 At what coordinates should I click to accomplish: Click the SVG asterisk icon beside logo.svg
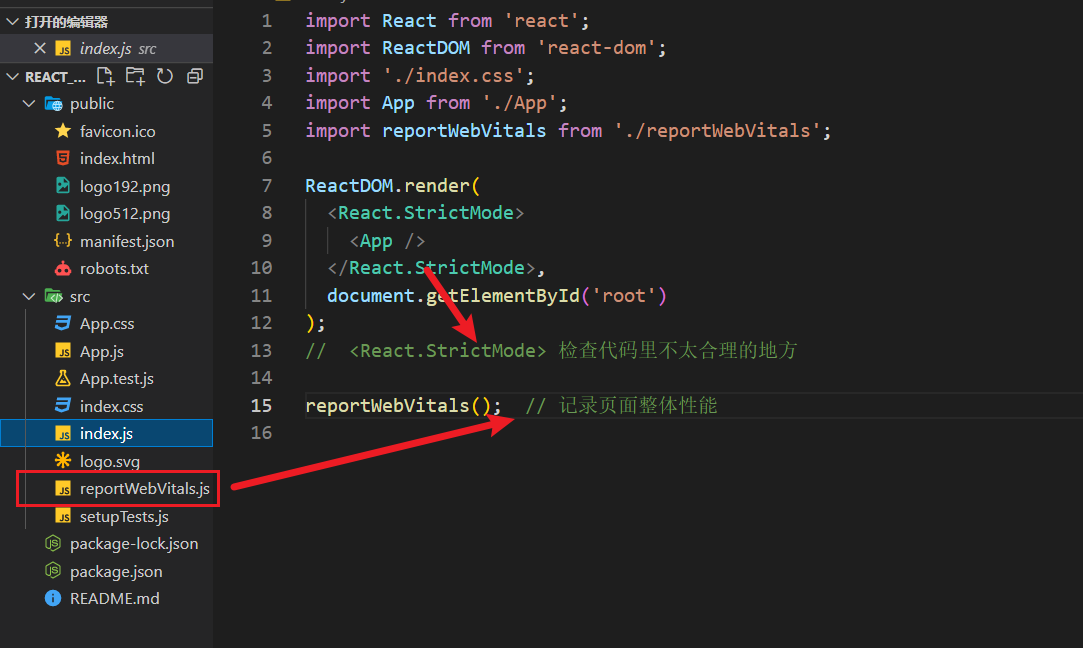click(x=63, y=460)
